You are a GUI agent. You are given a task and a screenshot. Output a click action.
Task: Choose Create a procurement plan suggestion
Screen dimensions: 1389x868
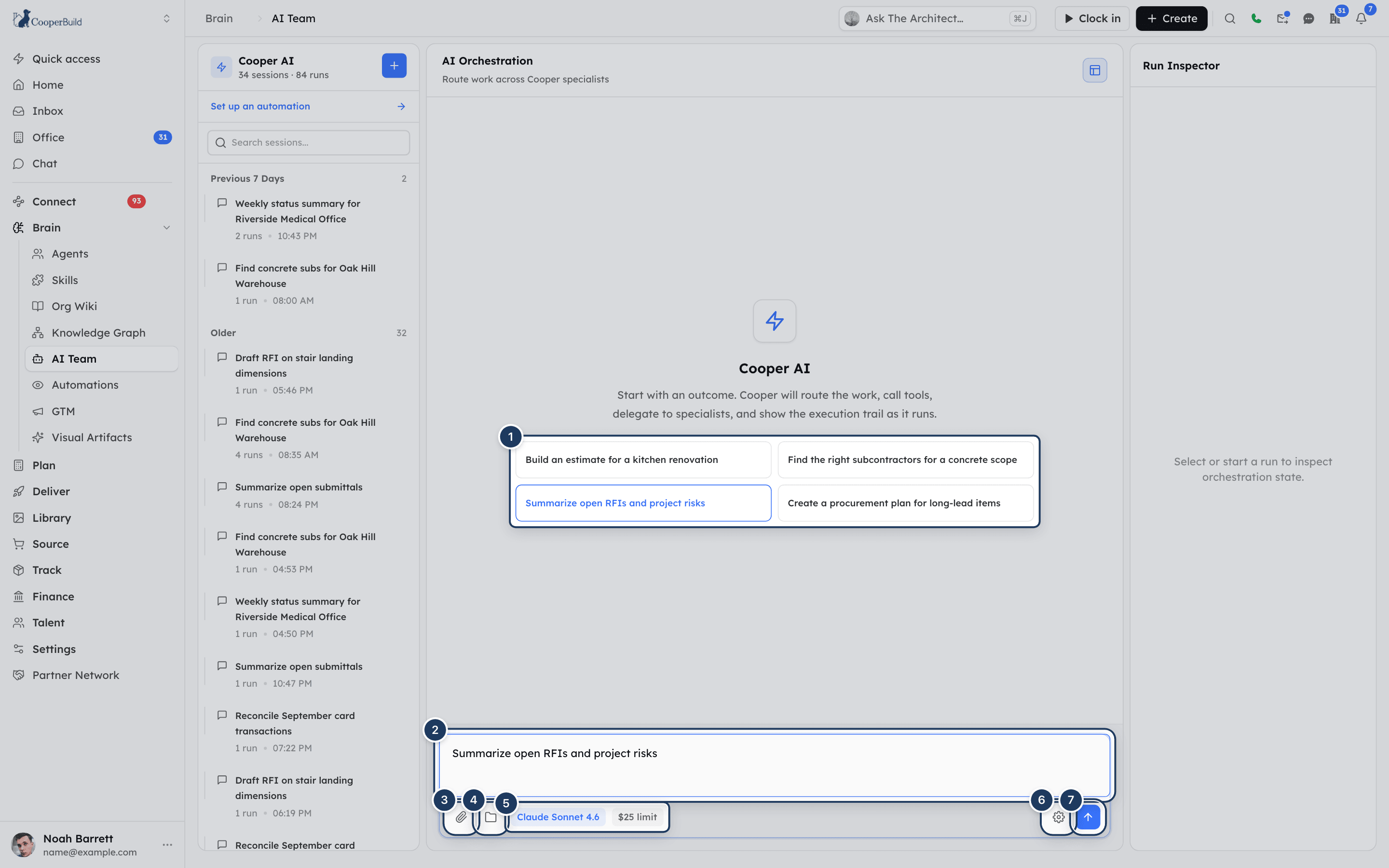[905, 503]
